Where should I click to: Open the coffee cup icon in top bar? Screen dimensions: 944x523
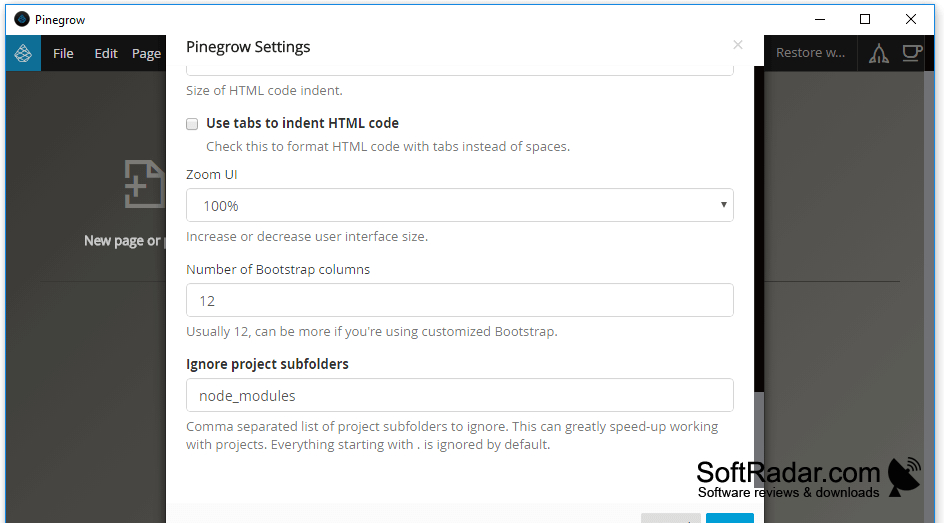(912, 53)
